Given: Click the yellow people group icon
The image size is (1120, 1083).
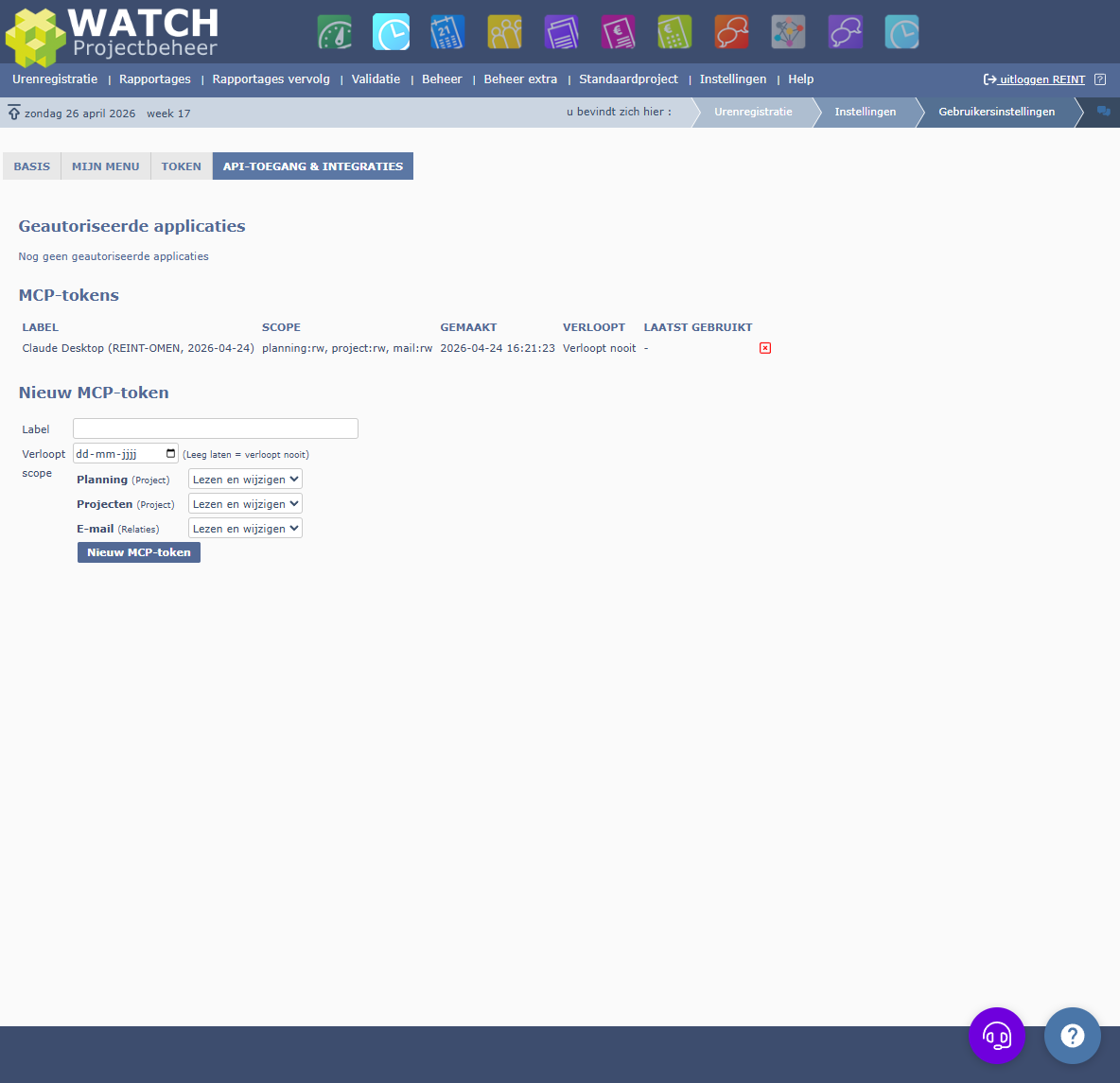Looking at the screenshot, I should click(x=504, y=31).
